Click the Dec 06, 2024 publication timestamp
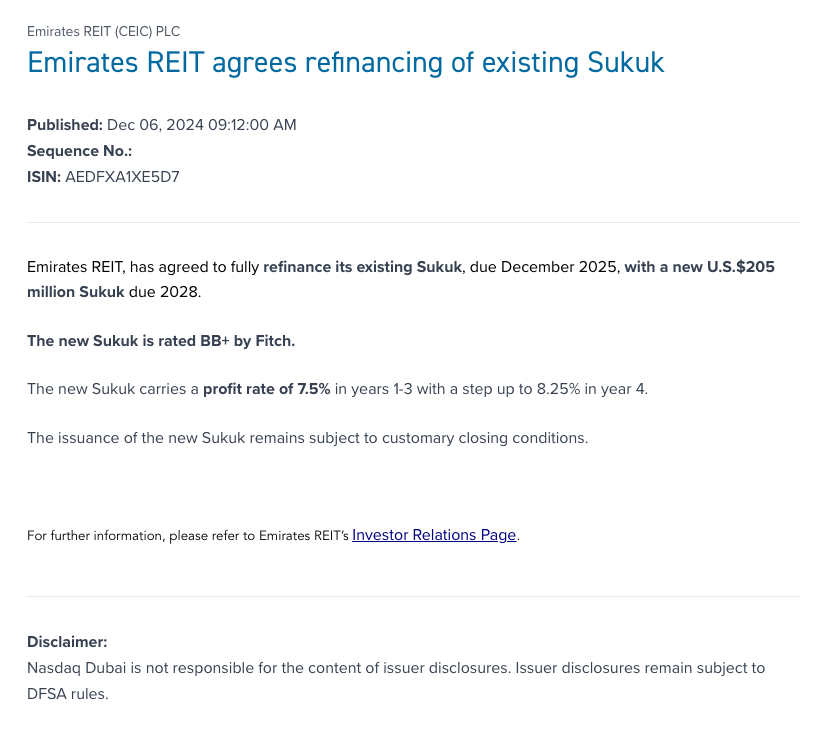Image resolution: width=815 pixels, height=745 pixels. pos(201,125)
